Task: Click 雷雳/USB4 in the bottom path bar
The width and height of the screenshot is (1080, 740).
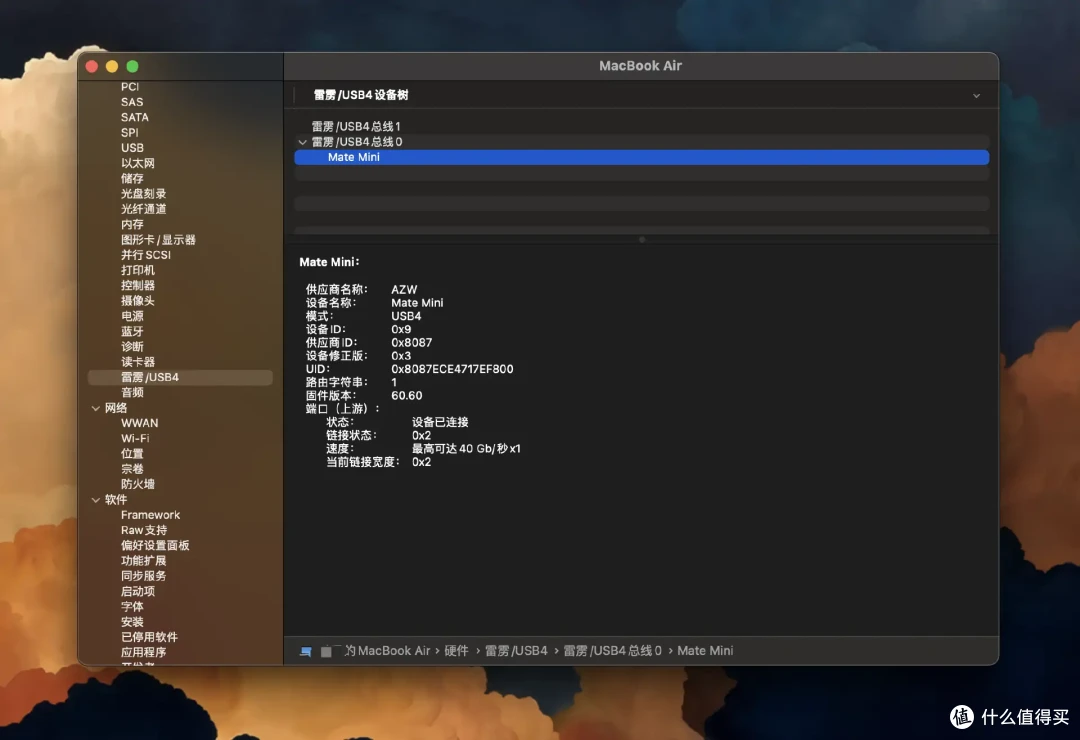Action: (x=516, y=650)
